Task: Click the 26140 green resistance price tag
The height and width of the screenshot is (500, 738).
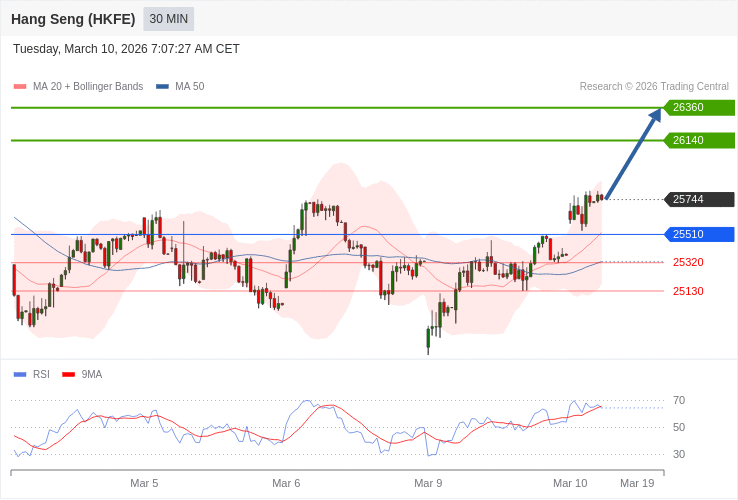Action: coord(699,141)
